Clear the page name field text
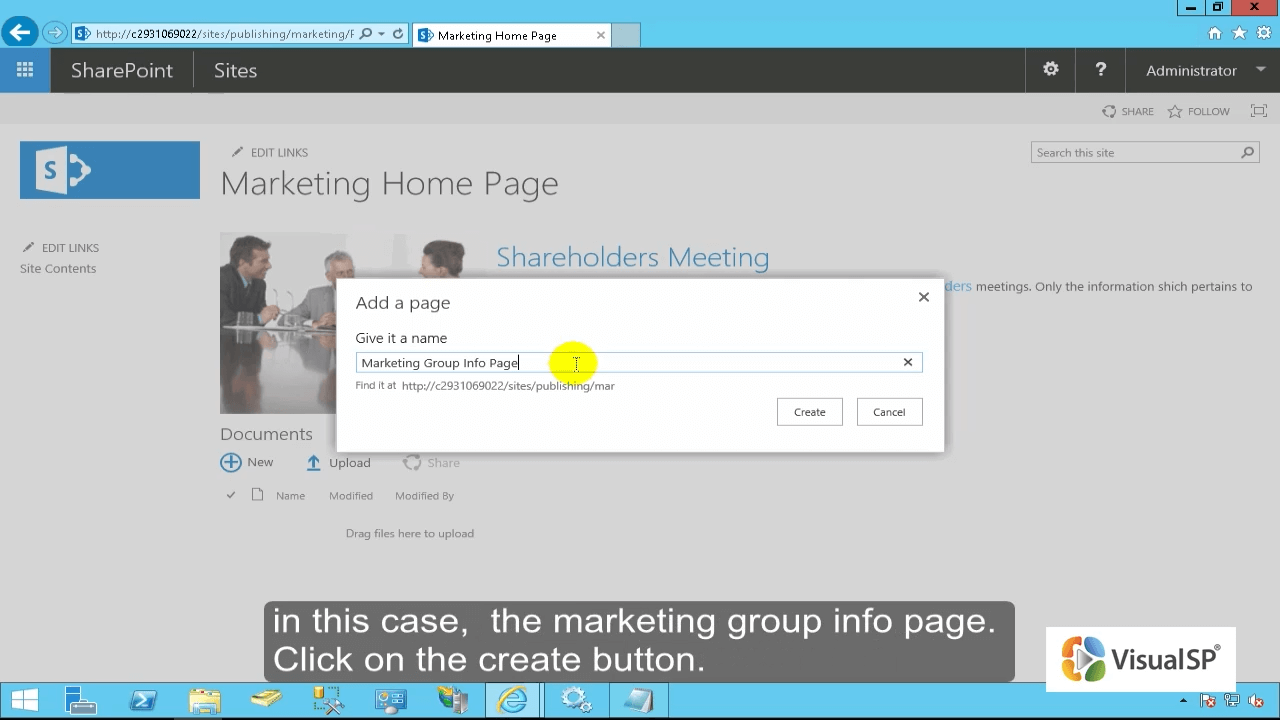This screenshot has height=720, width=1280. point(908,362)
